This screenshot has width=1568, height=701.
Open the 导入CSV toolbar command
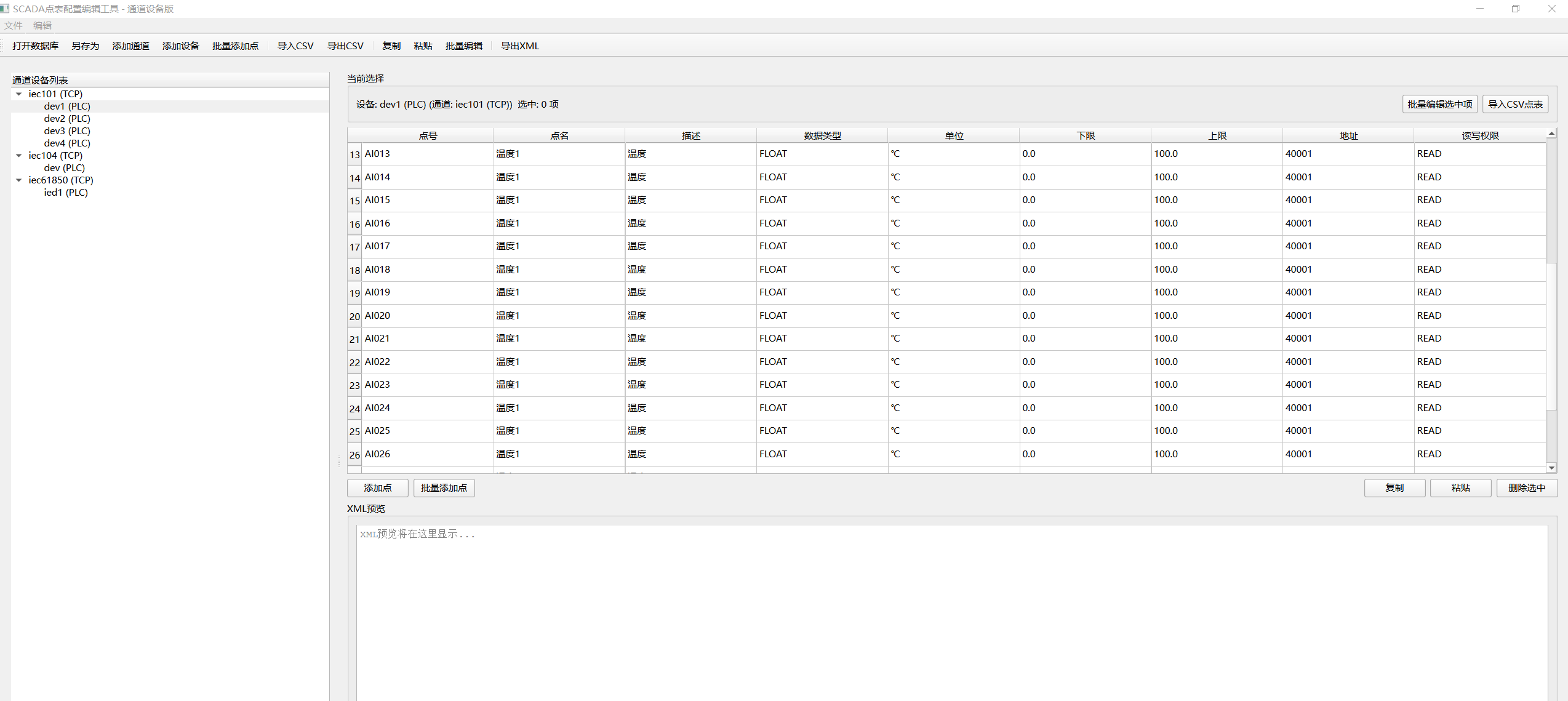click(295, 46)
